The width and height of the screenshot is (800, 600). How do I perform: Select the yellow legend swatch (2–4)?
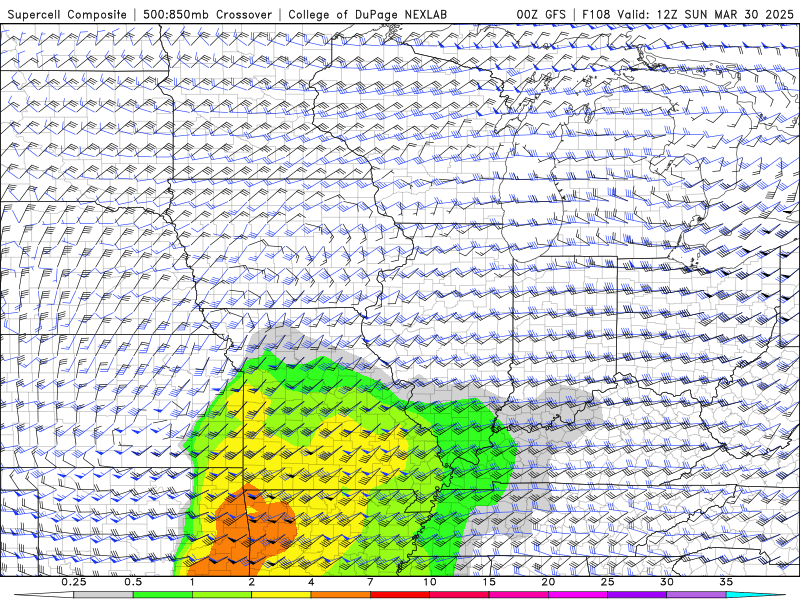281,595
